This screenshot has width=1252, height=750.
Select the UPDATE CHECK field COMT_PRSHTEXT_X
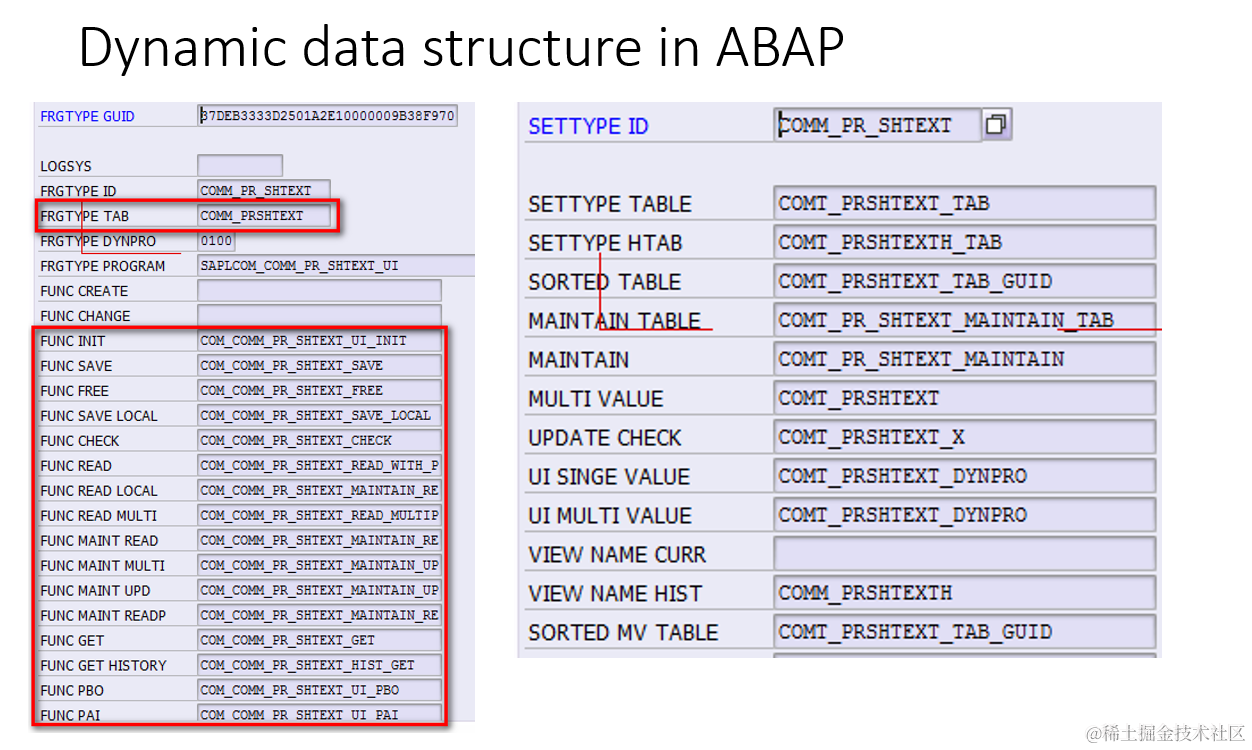coord(964,437)
